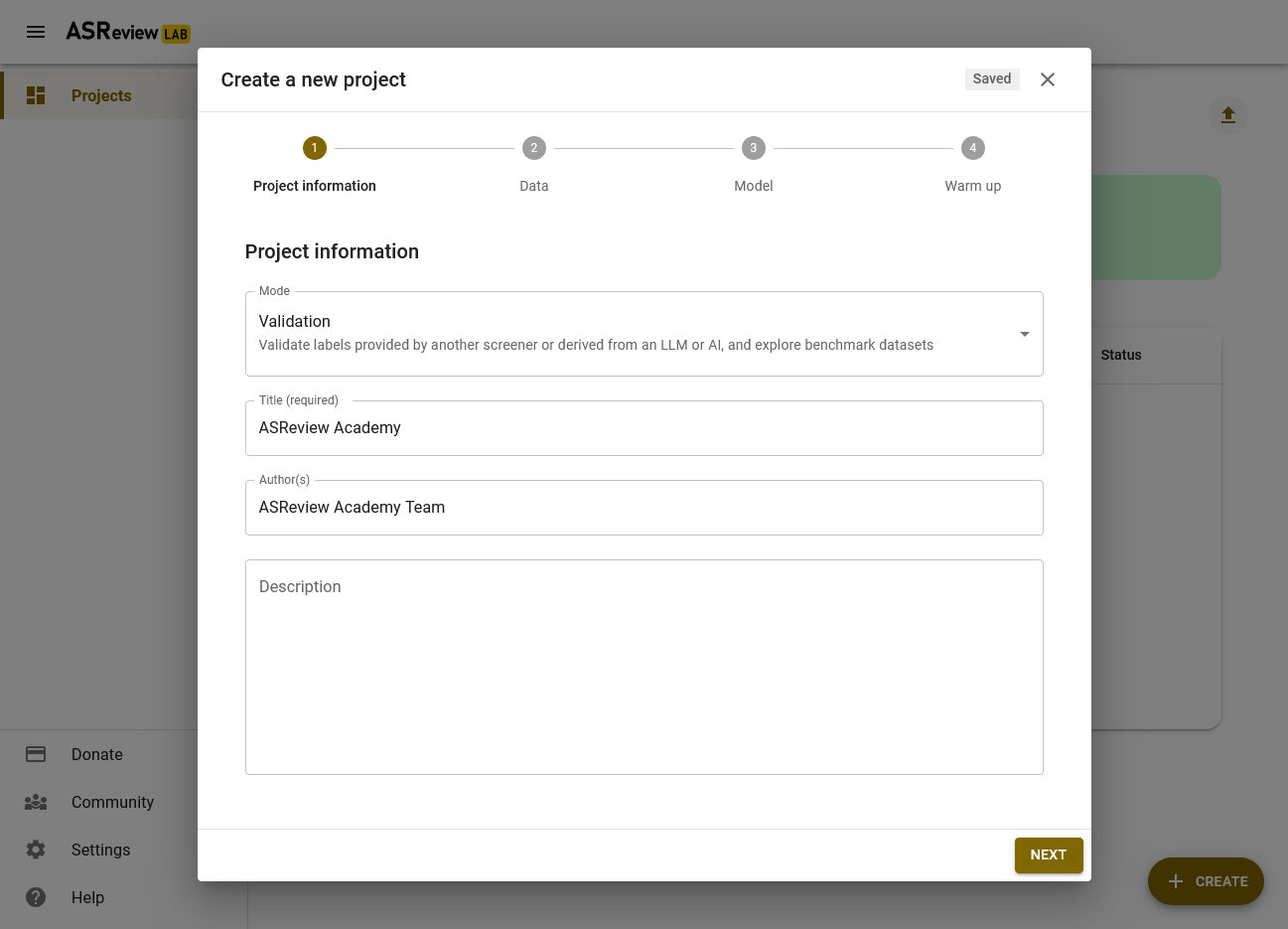Image resolution: width=1288 pixels, height=929 pixels.
Task: Open Community via the people icon
Action: (x=36, y=802)
